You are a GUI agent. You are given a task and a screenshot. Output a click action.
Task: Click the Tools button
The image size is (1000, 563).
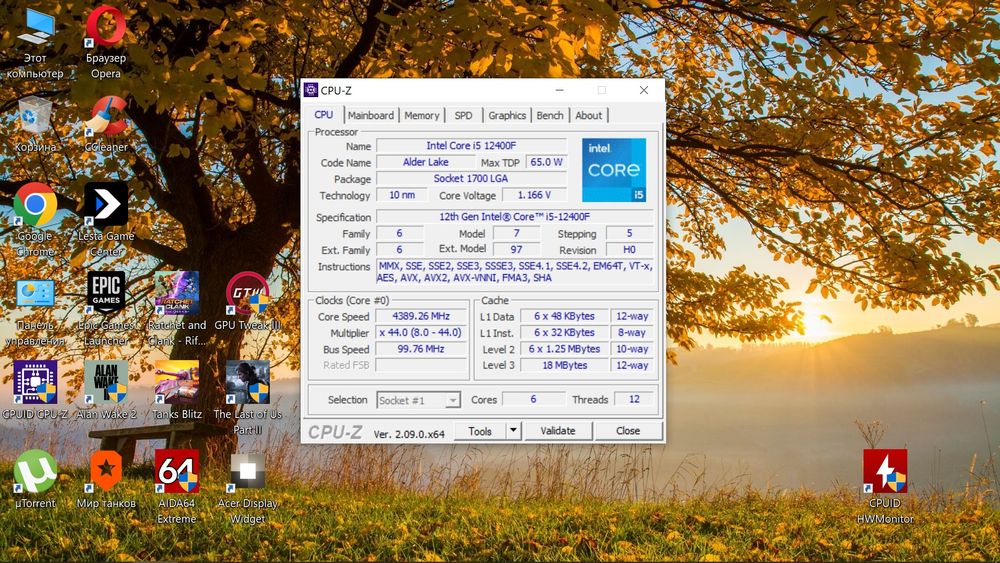(x=480, y=431)
